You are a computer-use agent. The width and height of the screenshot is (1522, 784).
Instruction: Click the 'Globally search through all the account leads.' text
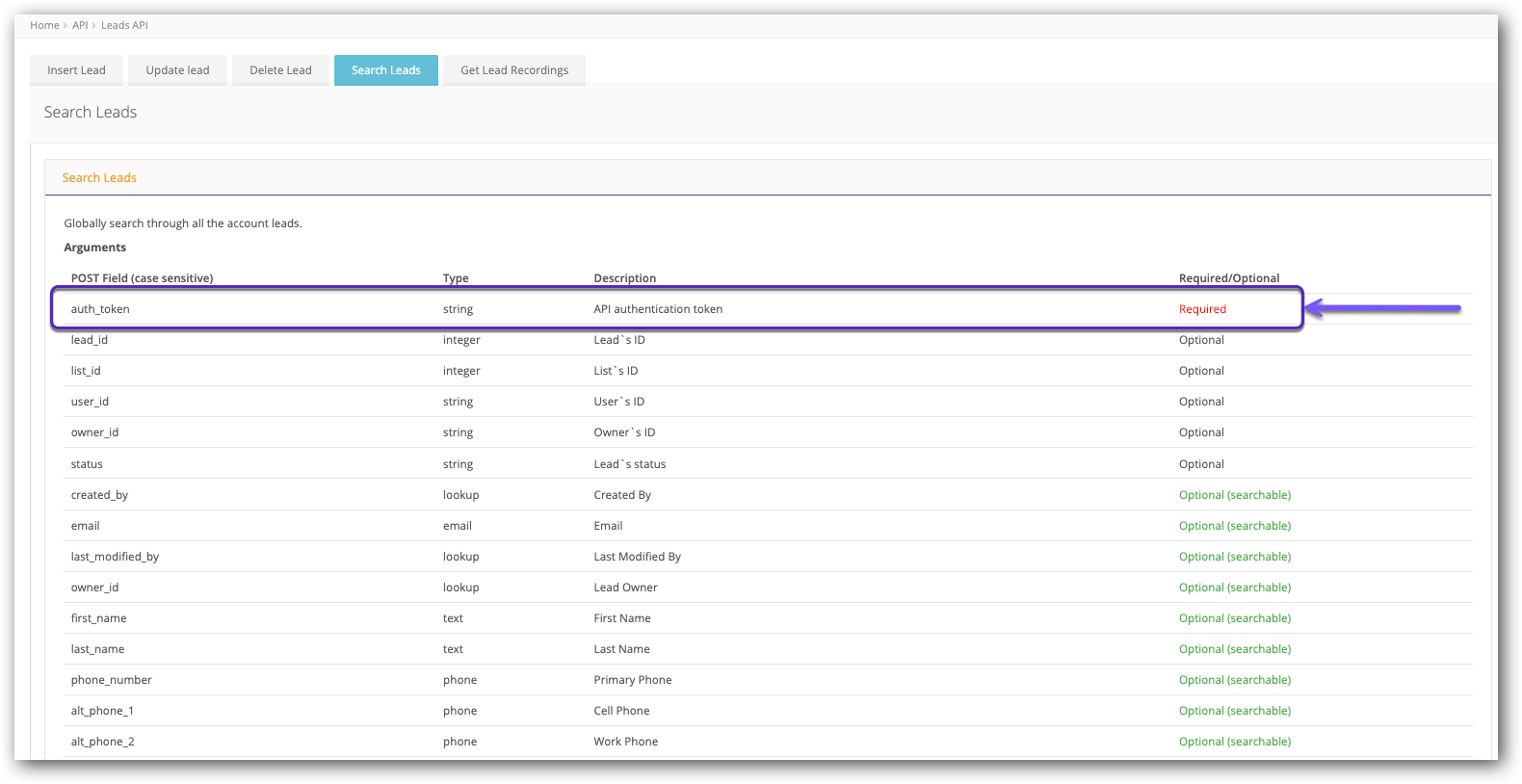pyautogui.click(x=183, y=223)
